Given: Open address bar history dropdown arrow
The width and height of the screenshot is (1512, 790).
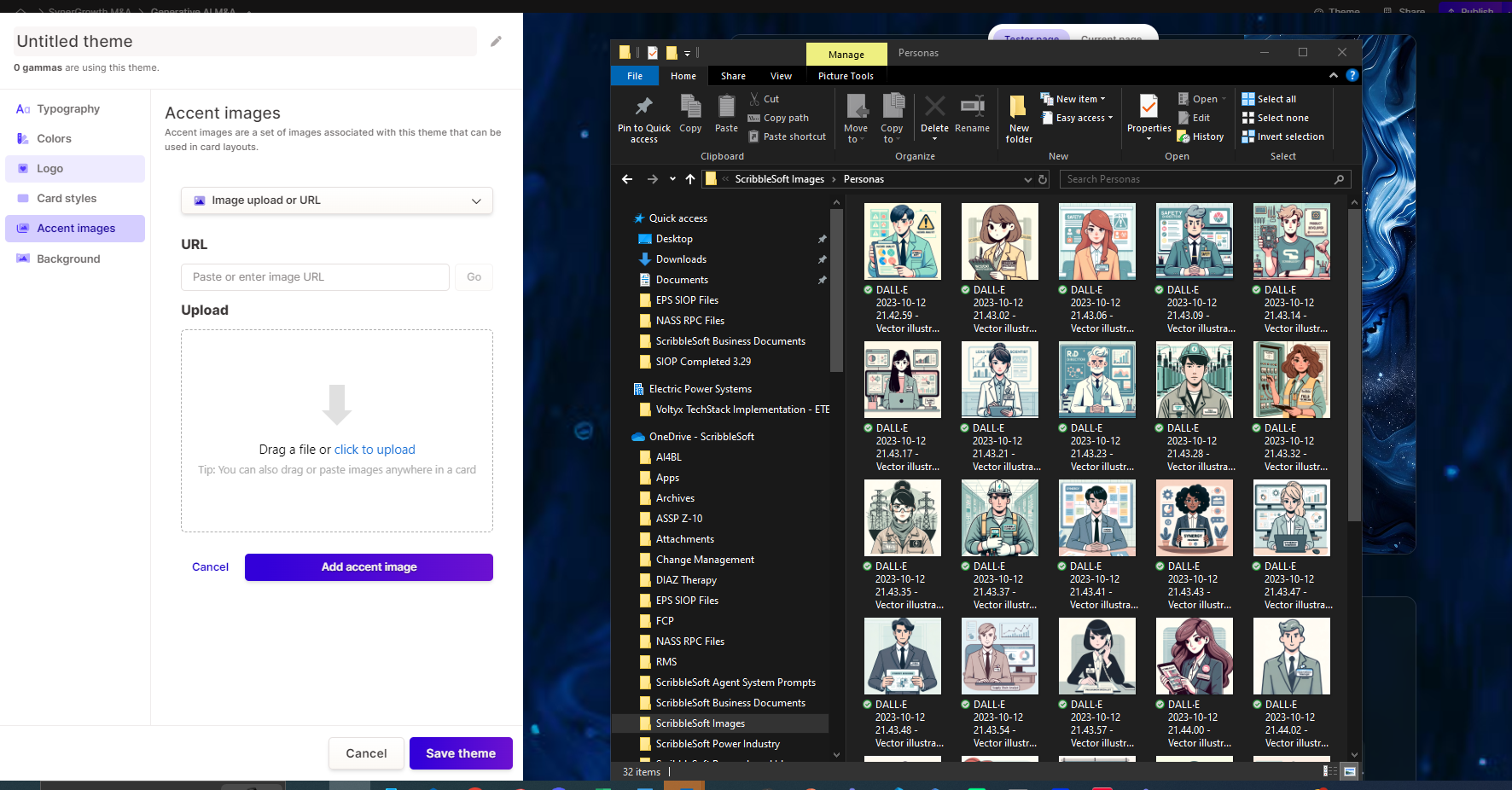Looking at the screenshot, I should pyautogui.click(x=1027, y=179).
